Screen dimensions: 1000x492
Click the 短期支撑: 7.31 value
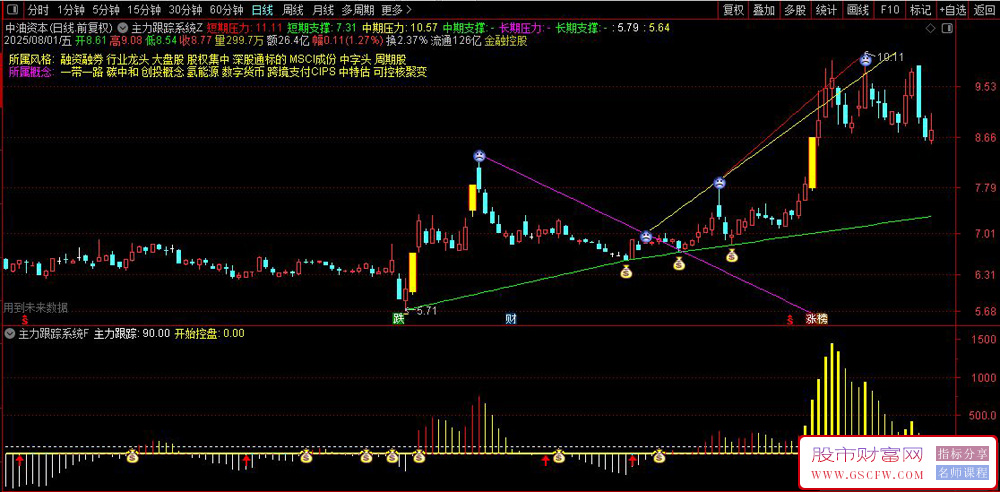click(x=321, y=28)
